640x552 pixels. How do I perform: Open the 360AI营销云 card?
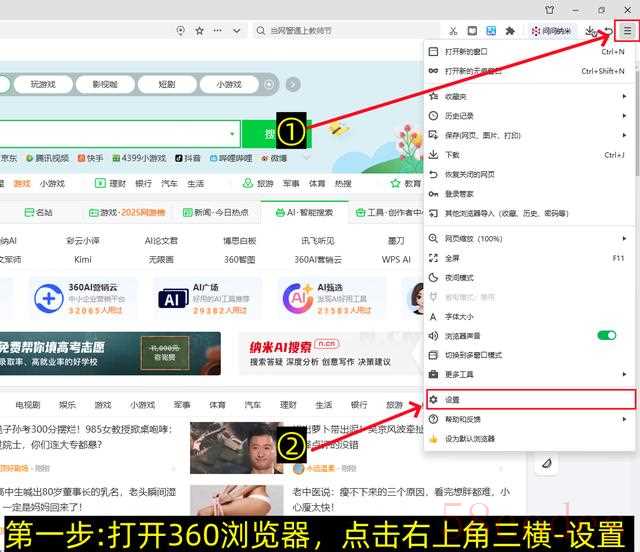click(x=83, y=299)
